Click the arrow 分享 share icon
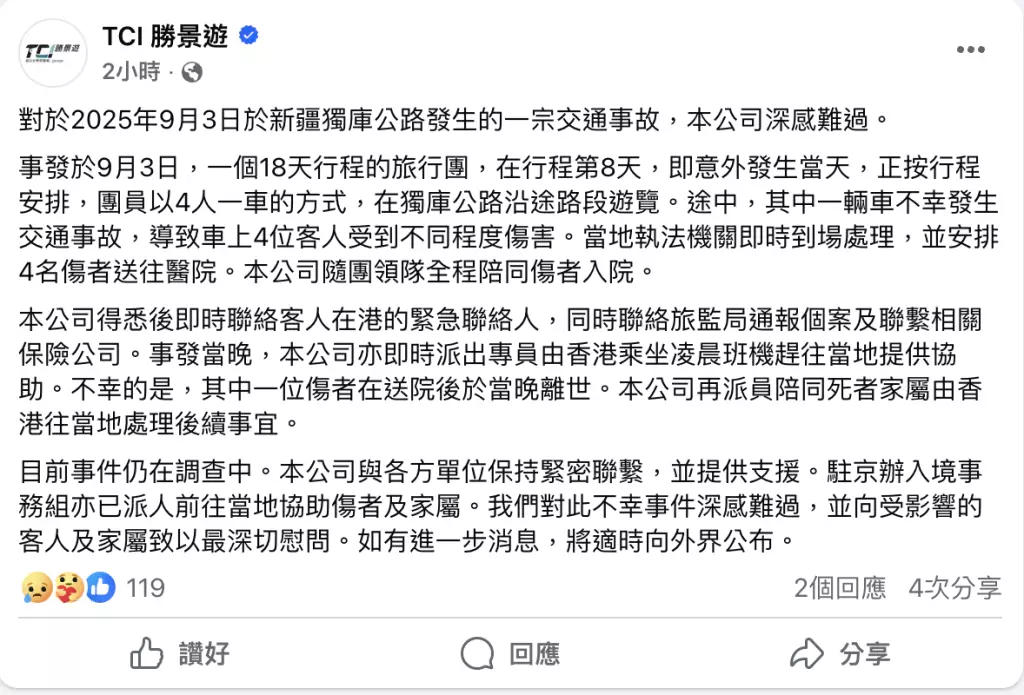This screenshot has height=695, width=1024. pyautogui.click(x=806, y=654)
